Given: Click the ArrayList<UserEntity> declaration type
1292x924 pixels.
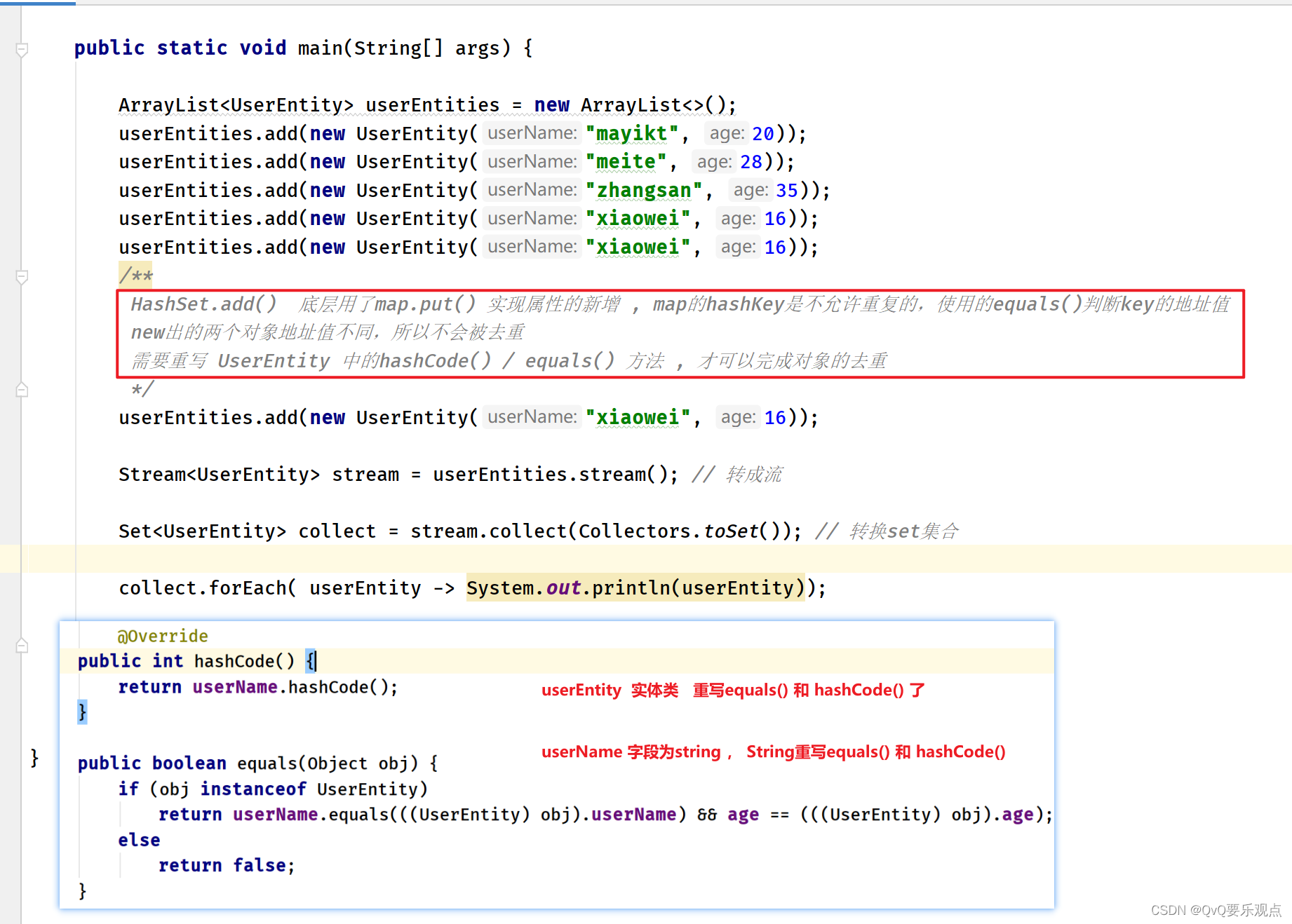Looking at the screenshot, I should (x=236, y=105).
